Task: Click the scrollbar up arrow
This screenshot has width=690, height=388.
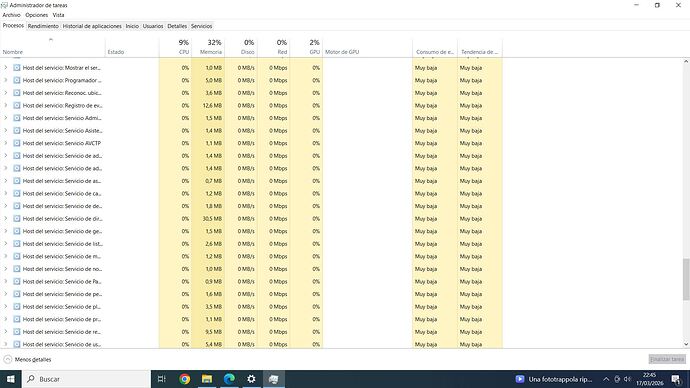Action: click(686, 62)
